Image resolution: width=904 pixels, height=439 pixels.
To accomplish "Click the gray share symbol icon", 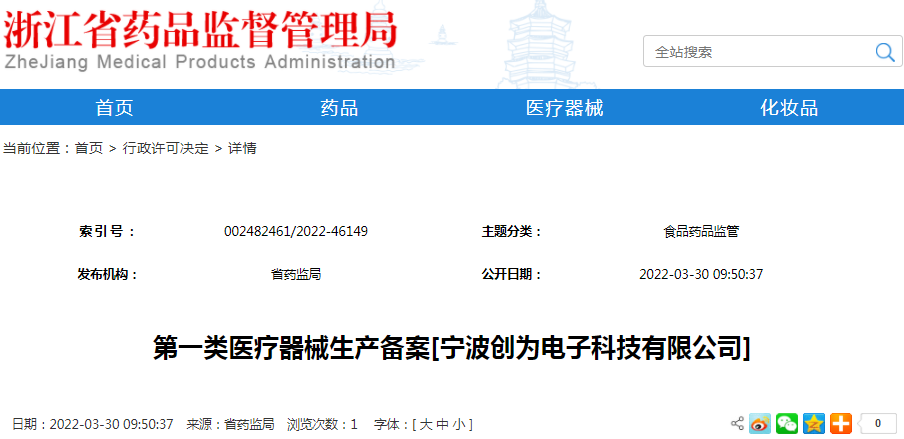I will pyautogui.click(x=738, y=424).
